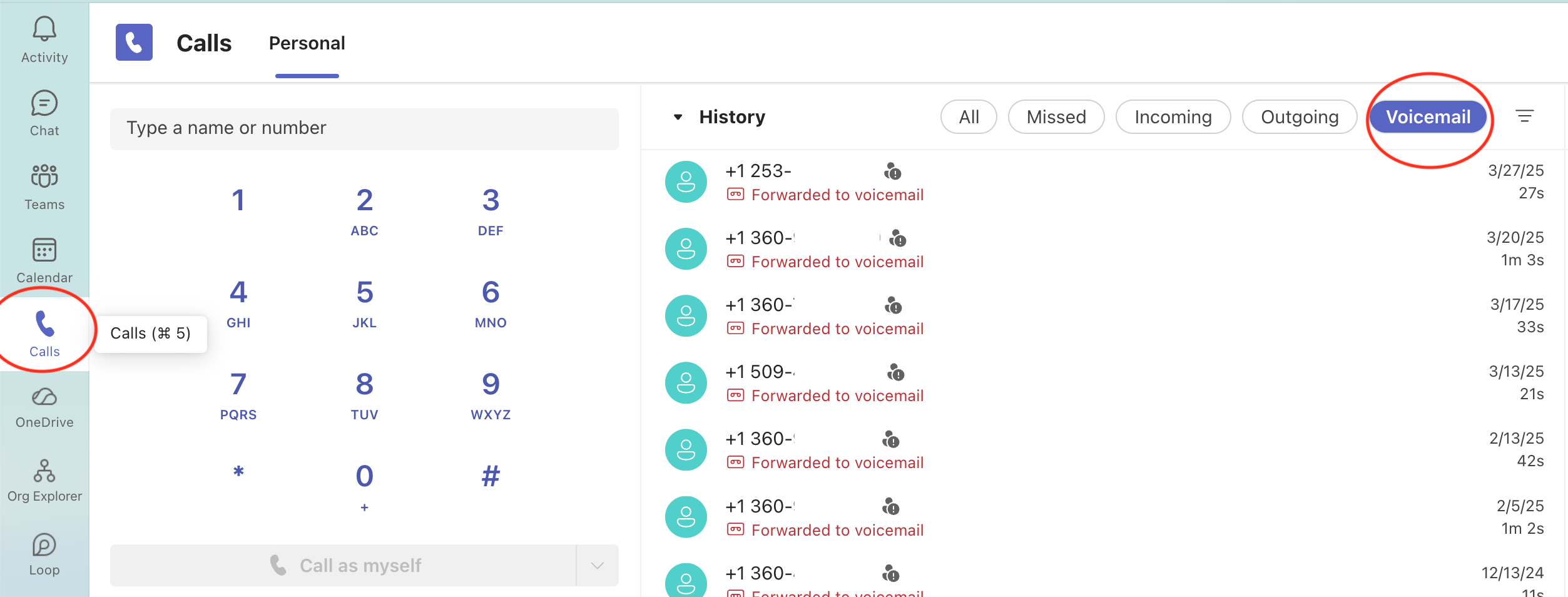Image resolution: width=1568 pixels, height=597 pixels.
Task: Expand the Call as myself dropdown chevron
Action: [x=597, y=565]
